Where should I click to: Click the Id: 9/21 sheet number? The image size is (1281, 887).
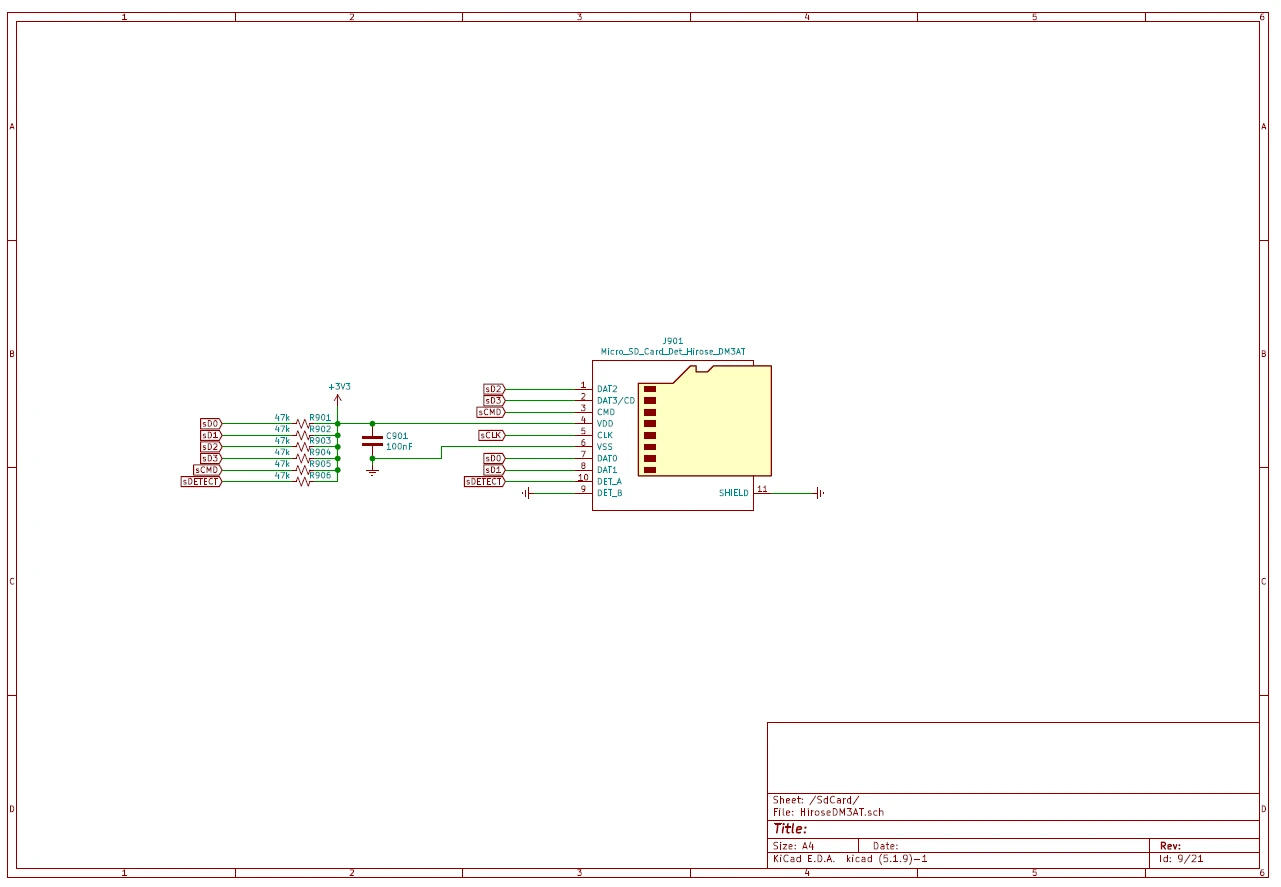point(1180,858)
